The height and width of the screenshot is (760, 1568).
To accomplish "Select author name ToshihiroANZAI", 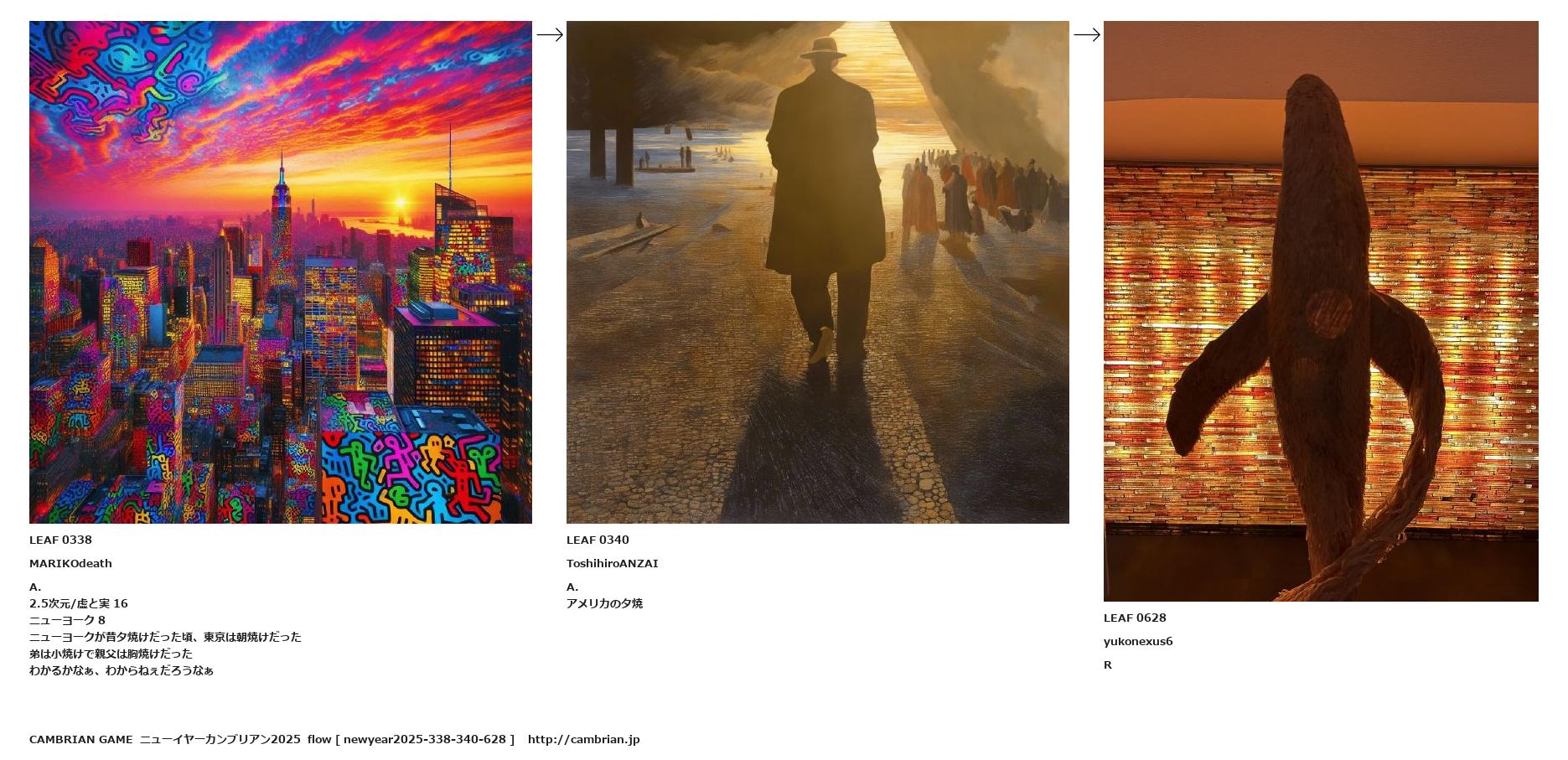I will tap(613, 563).
